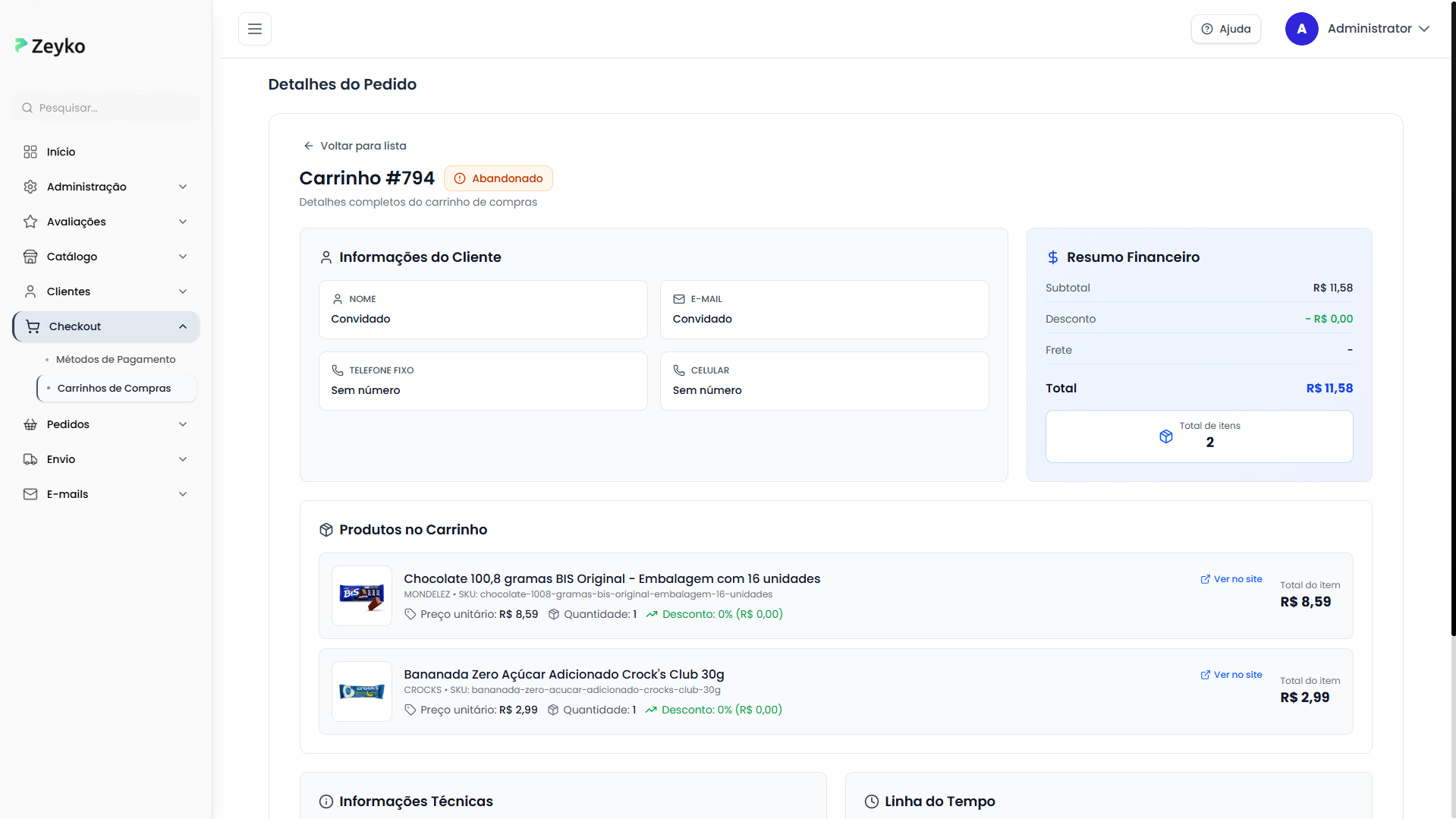Click the Total de itens box icon
The height and width of the screenshot is (819, 1456).
tap(1166, 436)
